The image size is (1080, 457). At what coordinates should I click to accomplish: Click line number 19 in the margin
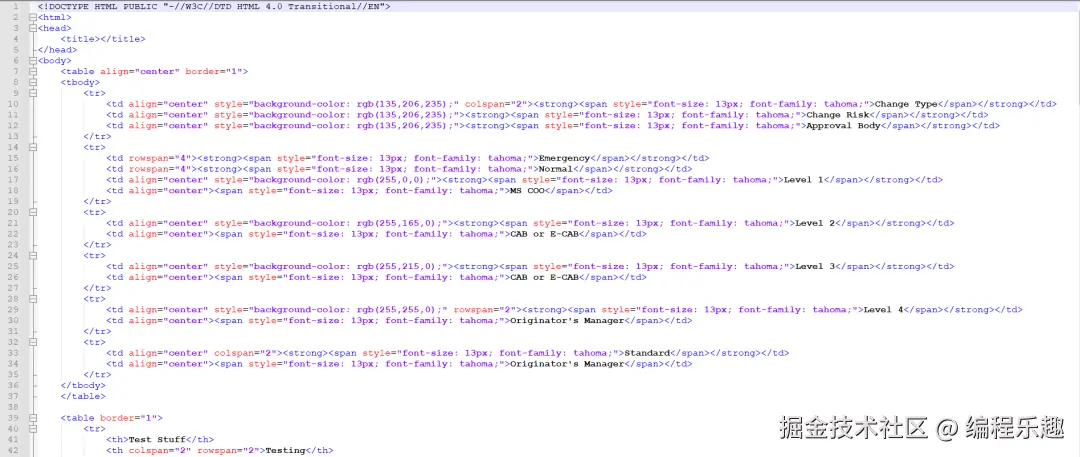coord(14,201)
